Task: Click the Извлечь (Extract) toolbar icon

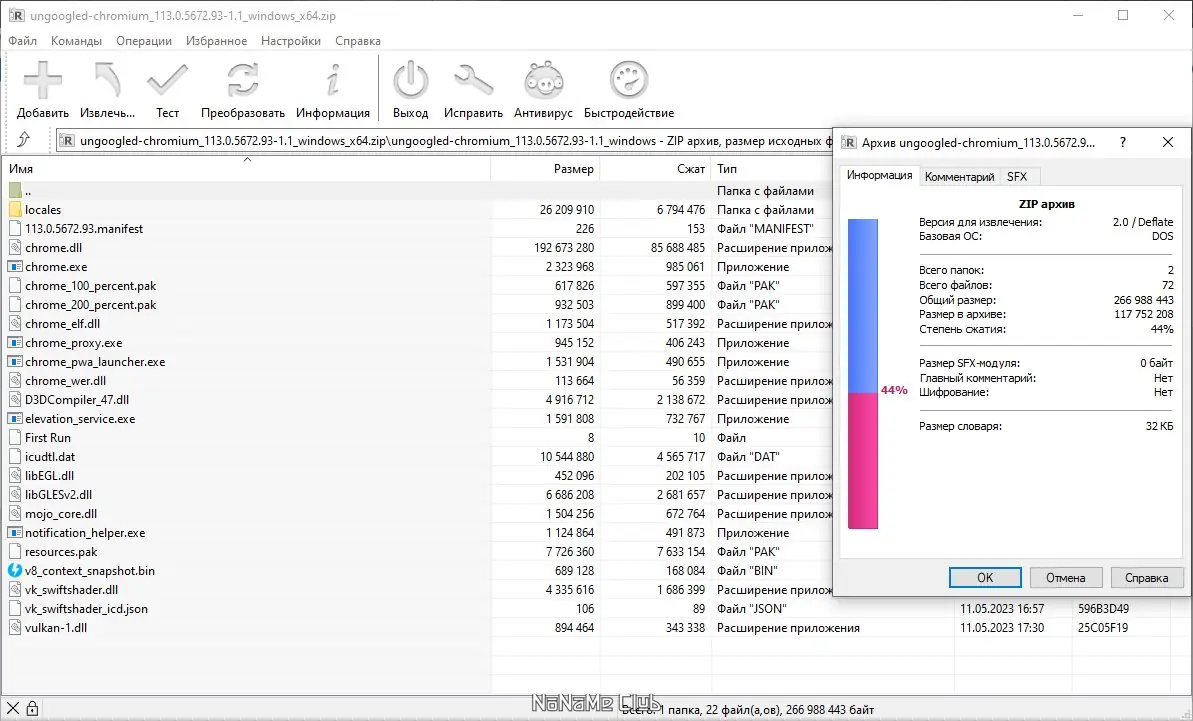Action: point(106,80)
